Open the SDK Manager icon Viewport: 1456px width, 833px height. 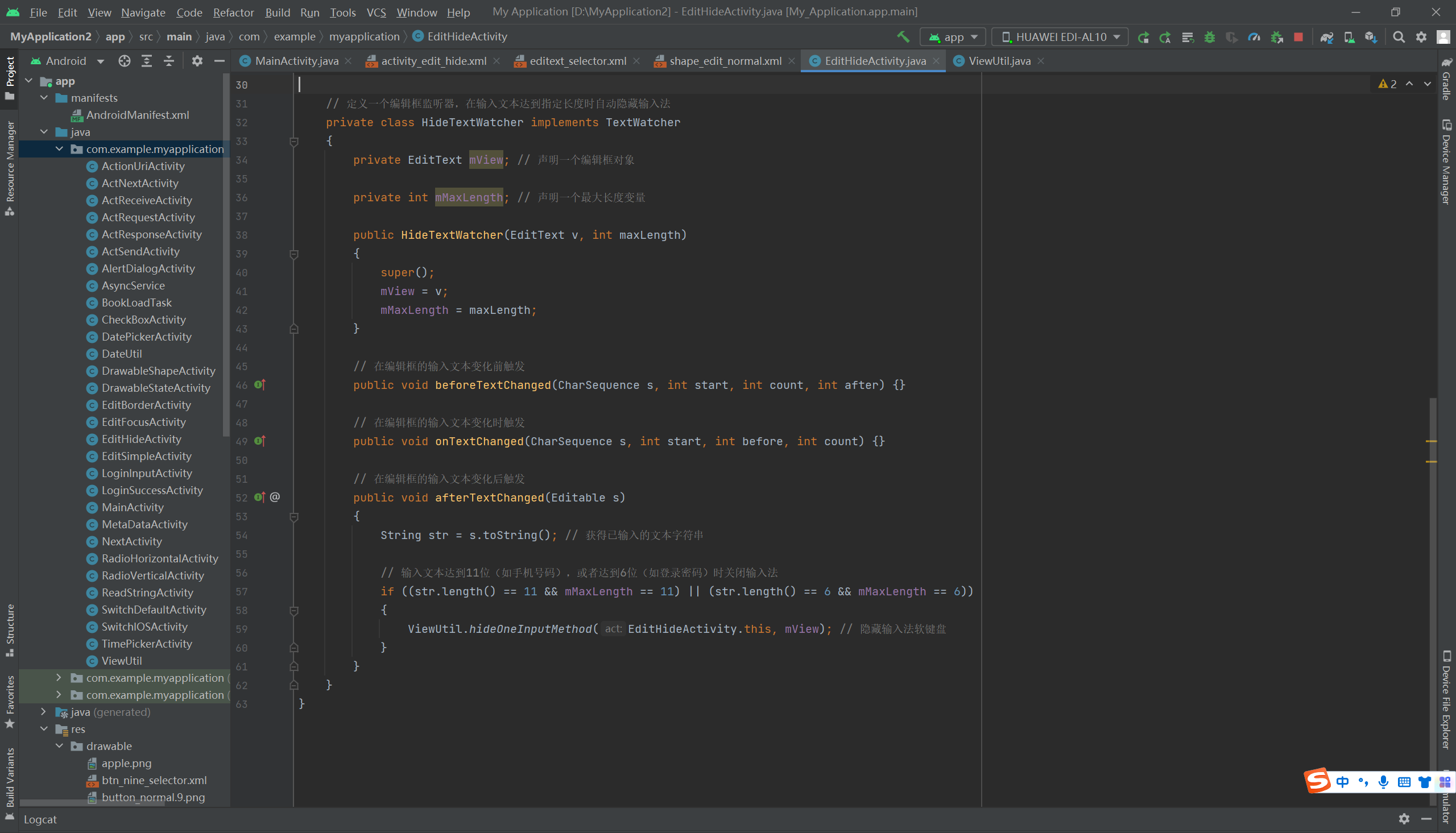(x=1370, y=37)
